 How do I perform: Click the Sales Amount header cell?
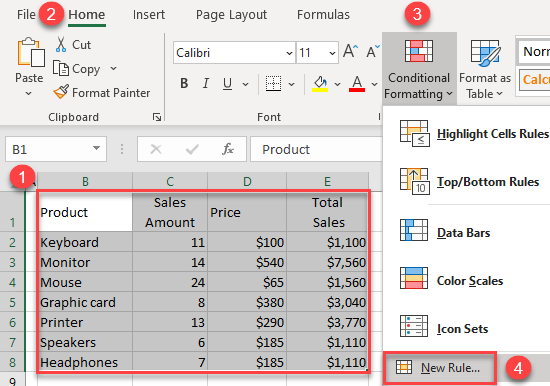[x=170, y=212]
